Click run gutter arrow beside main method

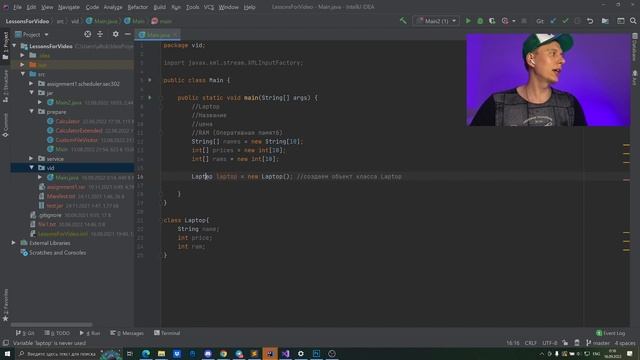tap(150, 98)
